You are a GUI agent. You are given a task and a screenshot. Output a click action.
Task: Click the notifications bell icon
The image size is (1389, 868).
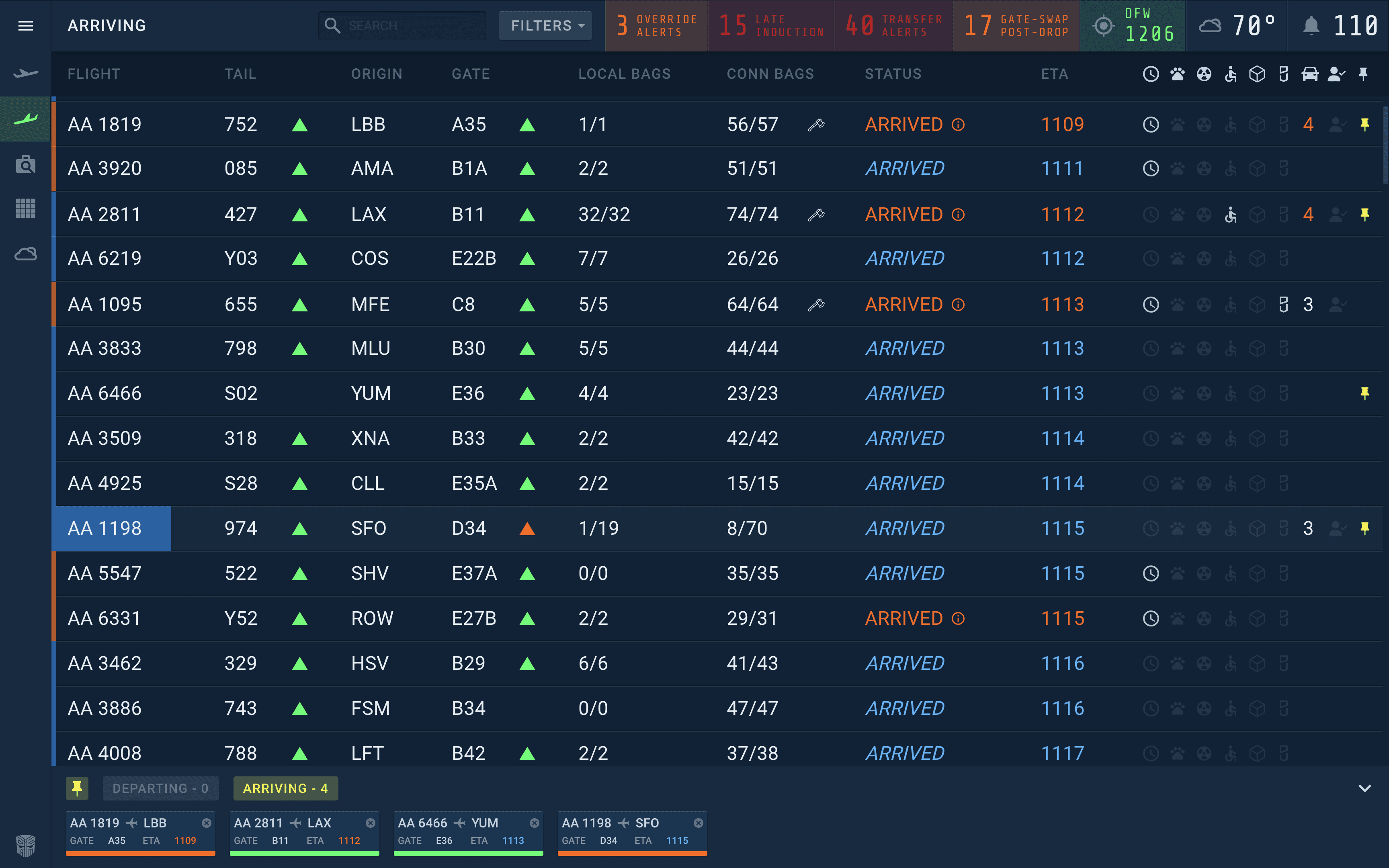[x=1311, y=26]
